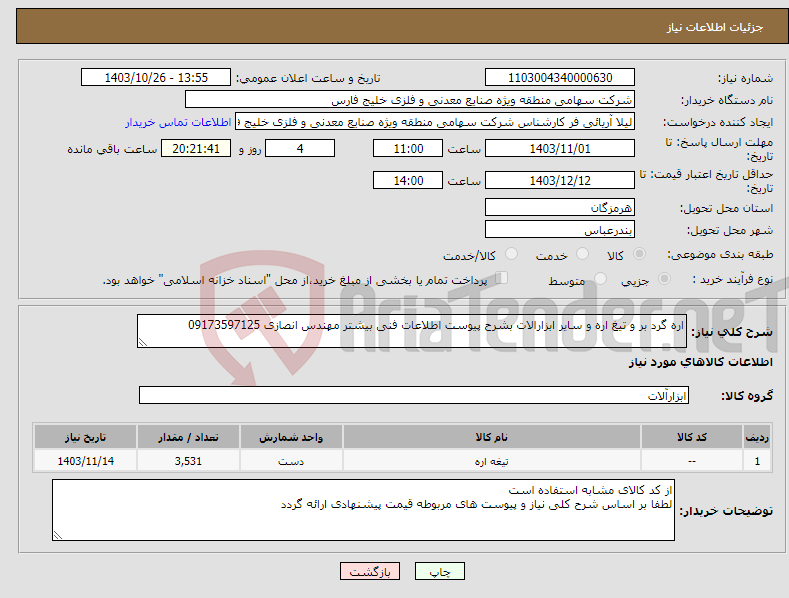Click the شماره نیاز field 1103004340000630
789x598 pixels.
(560, 78)
